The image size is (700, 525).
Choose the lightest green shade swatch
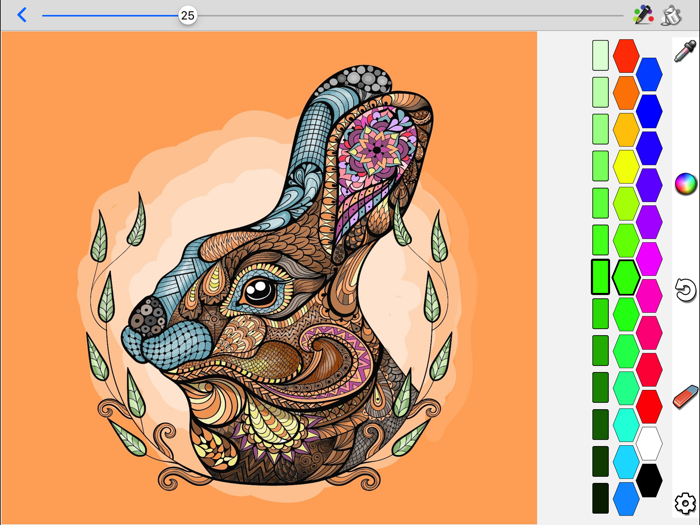600,55
